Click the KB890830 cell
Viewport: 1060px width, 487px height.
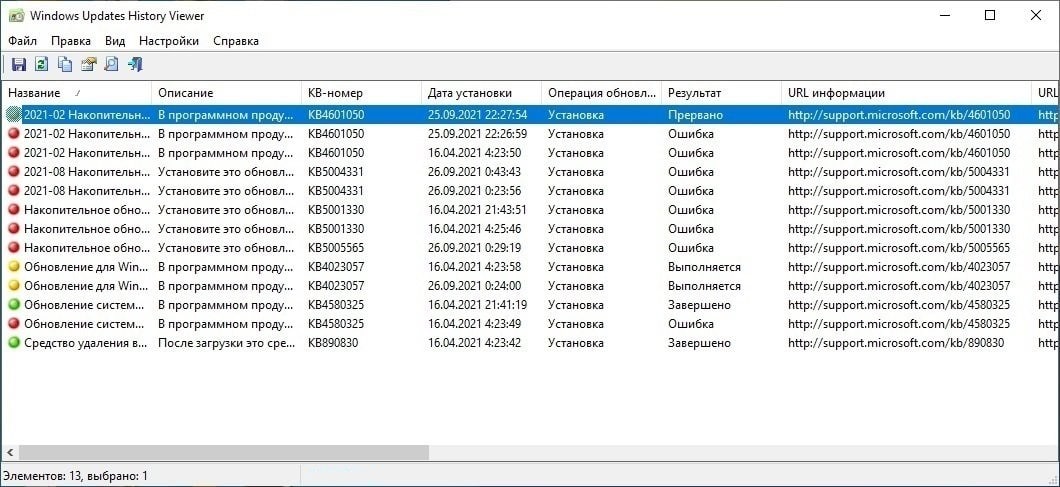[333, 343]
